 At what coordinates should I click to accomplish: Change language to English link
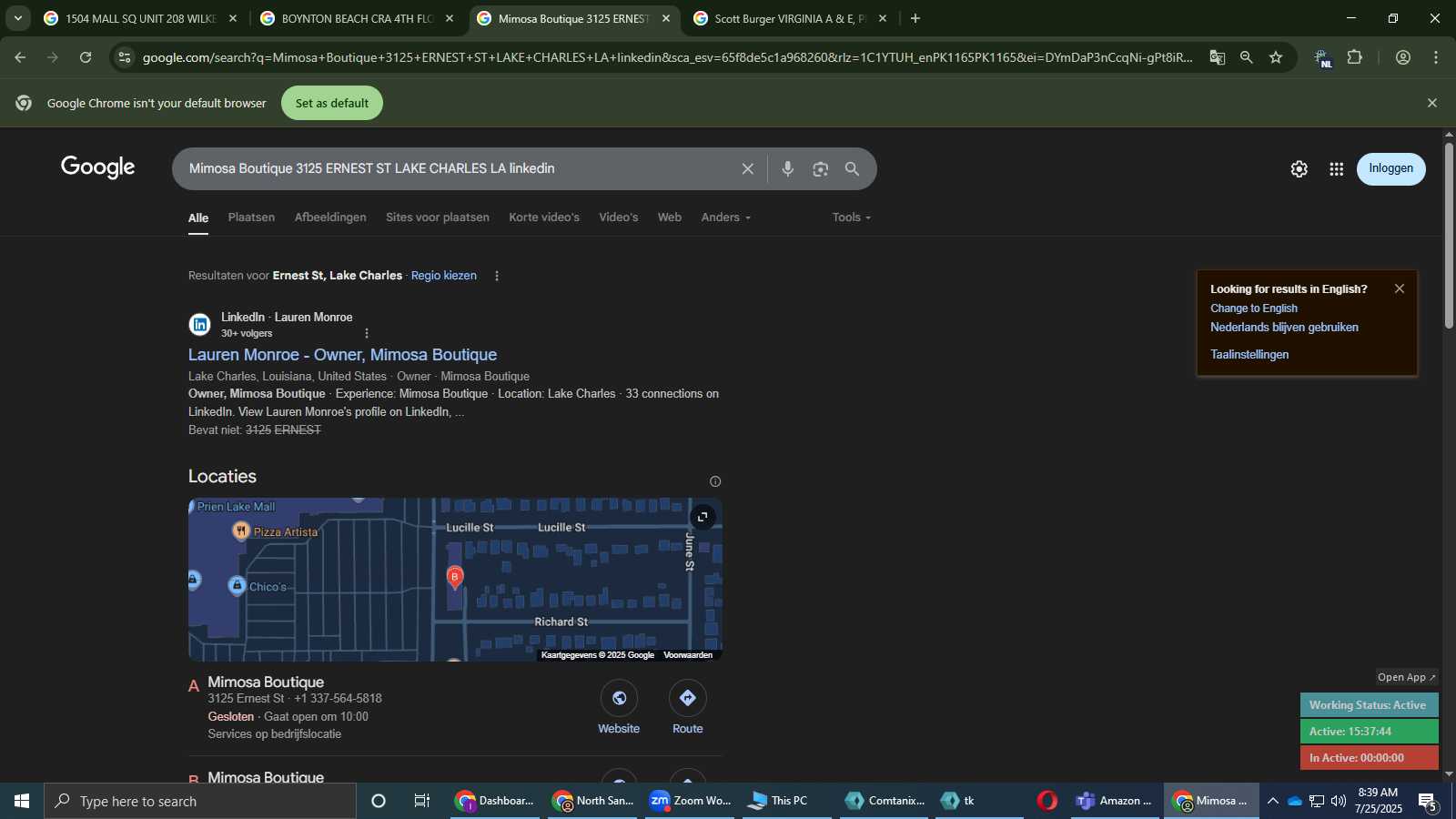(1254, 308)
